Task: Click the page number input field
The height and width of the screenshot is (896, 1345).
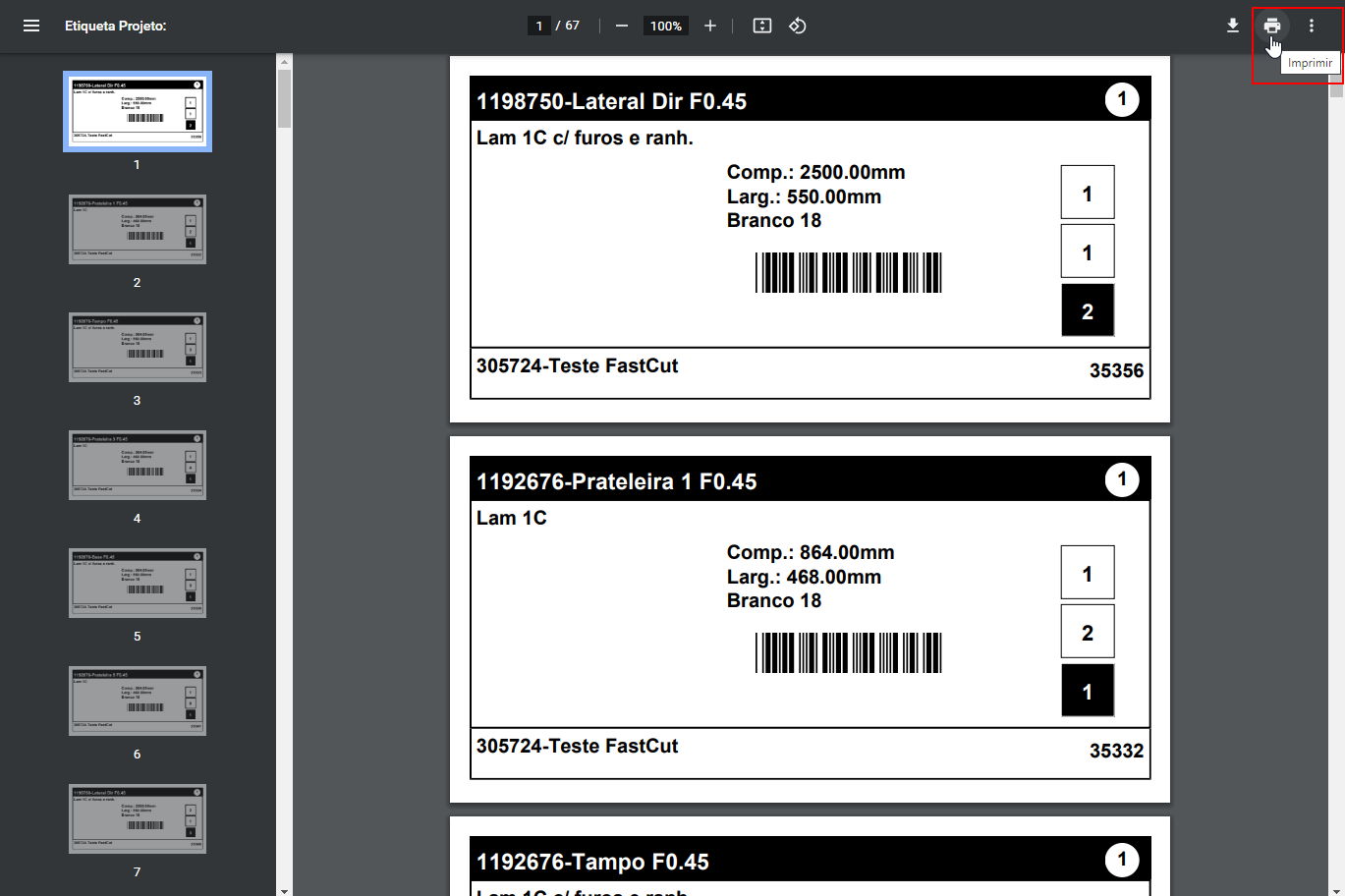Action: [539, 26]
